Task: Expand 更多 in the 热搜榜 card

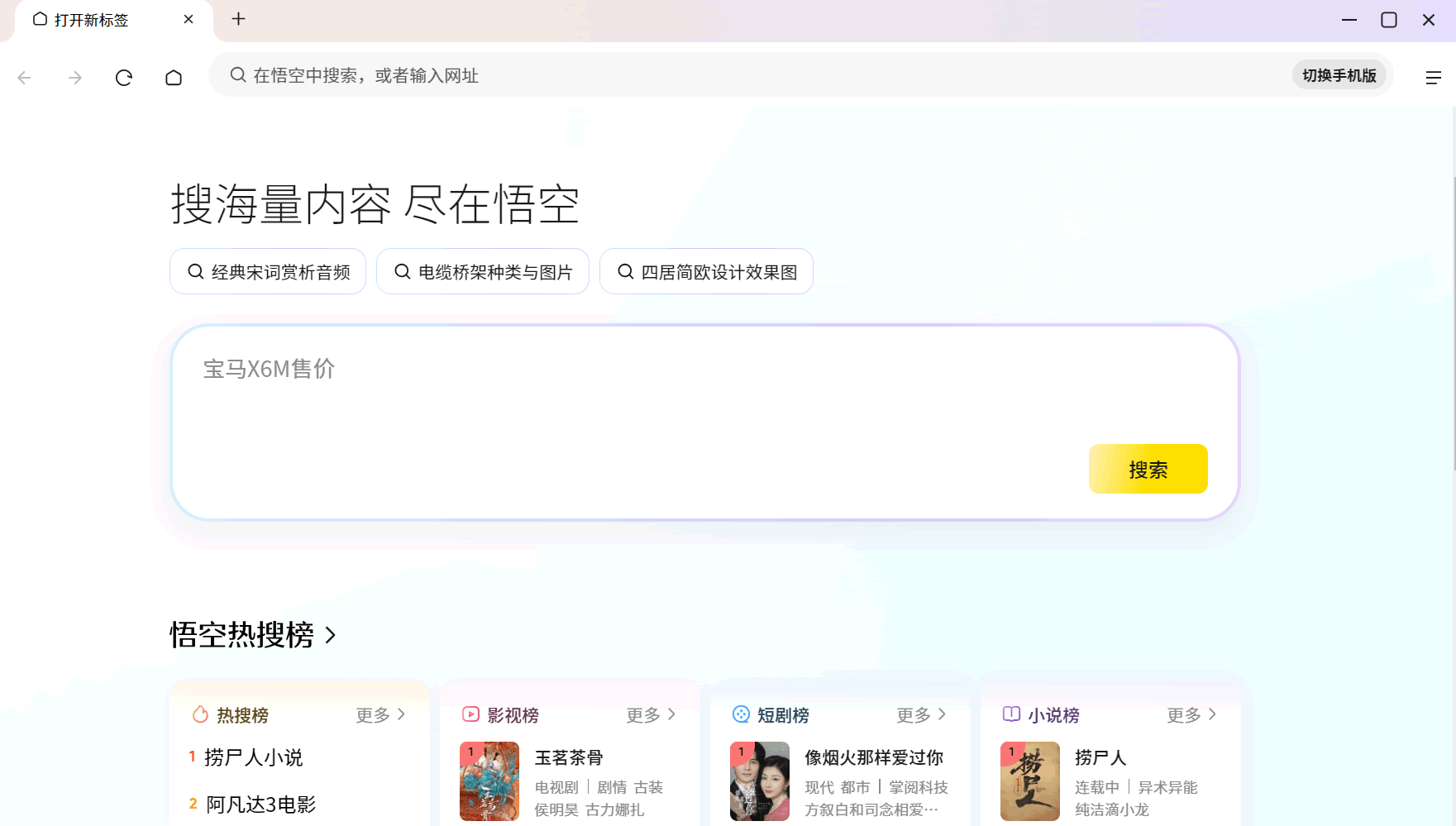Action: (x=381, y=714)
